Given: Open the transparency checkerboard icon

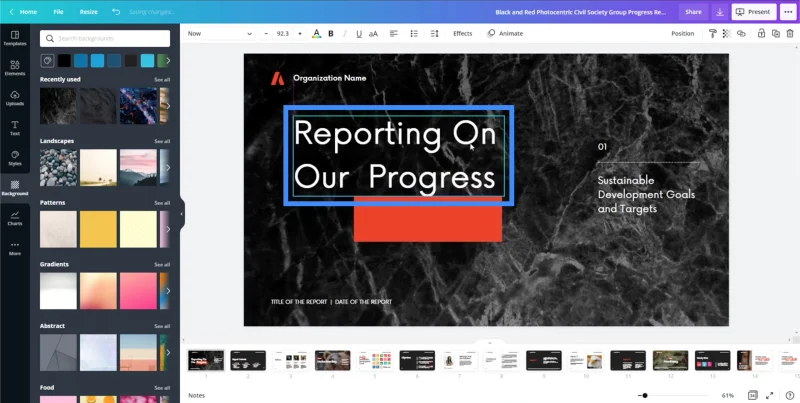Looking at the screenshot, I should coord(727,34).
